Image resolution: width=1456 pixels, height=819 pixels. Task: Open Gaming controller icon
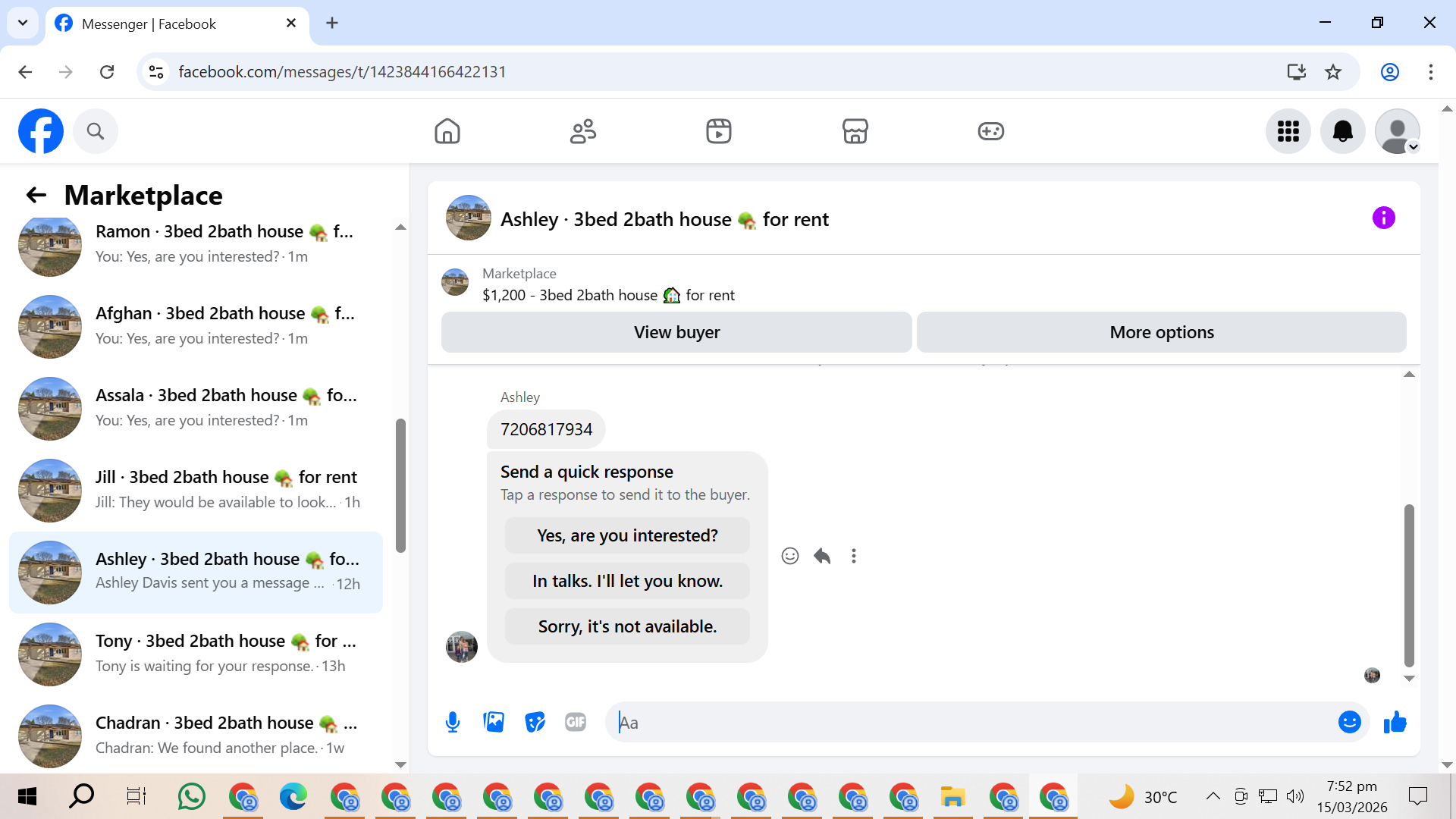[x=990, y=131]
